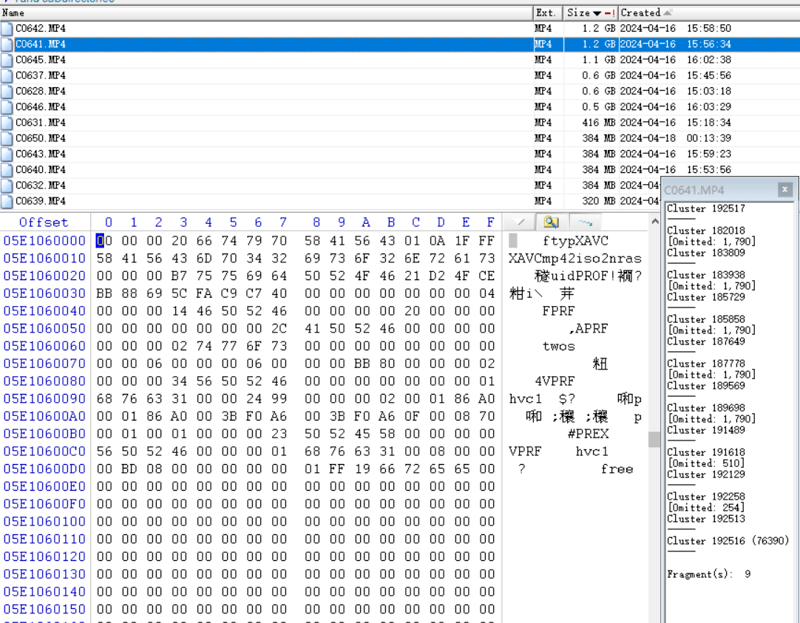Click offset 05E1060000 in hex view
Image resolution: width=800 pixels, height=623 pixels.
click(x=44, y=241)
